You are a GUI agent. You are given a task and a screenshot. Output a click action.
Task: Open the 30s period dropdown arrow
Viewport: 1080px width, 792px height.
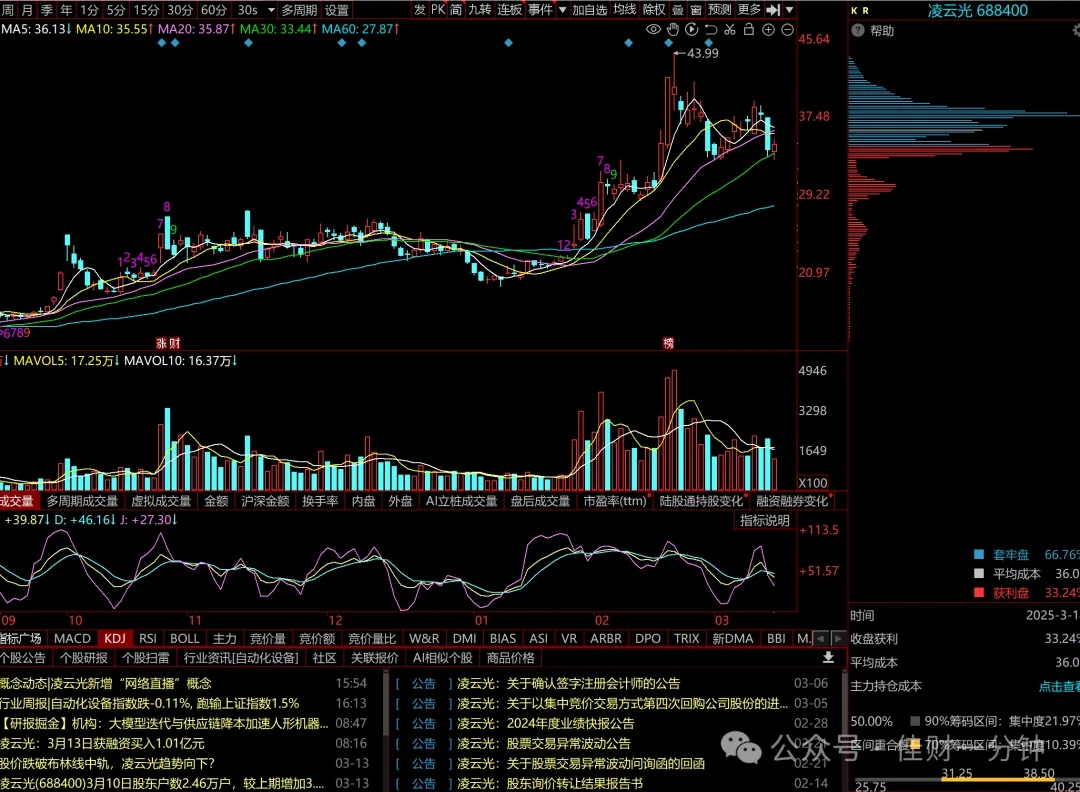pyautogui.click(x=271, y=10)
